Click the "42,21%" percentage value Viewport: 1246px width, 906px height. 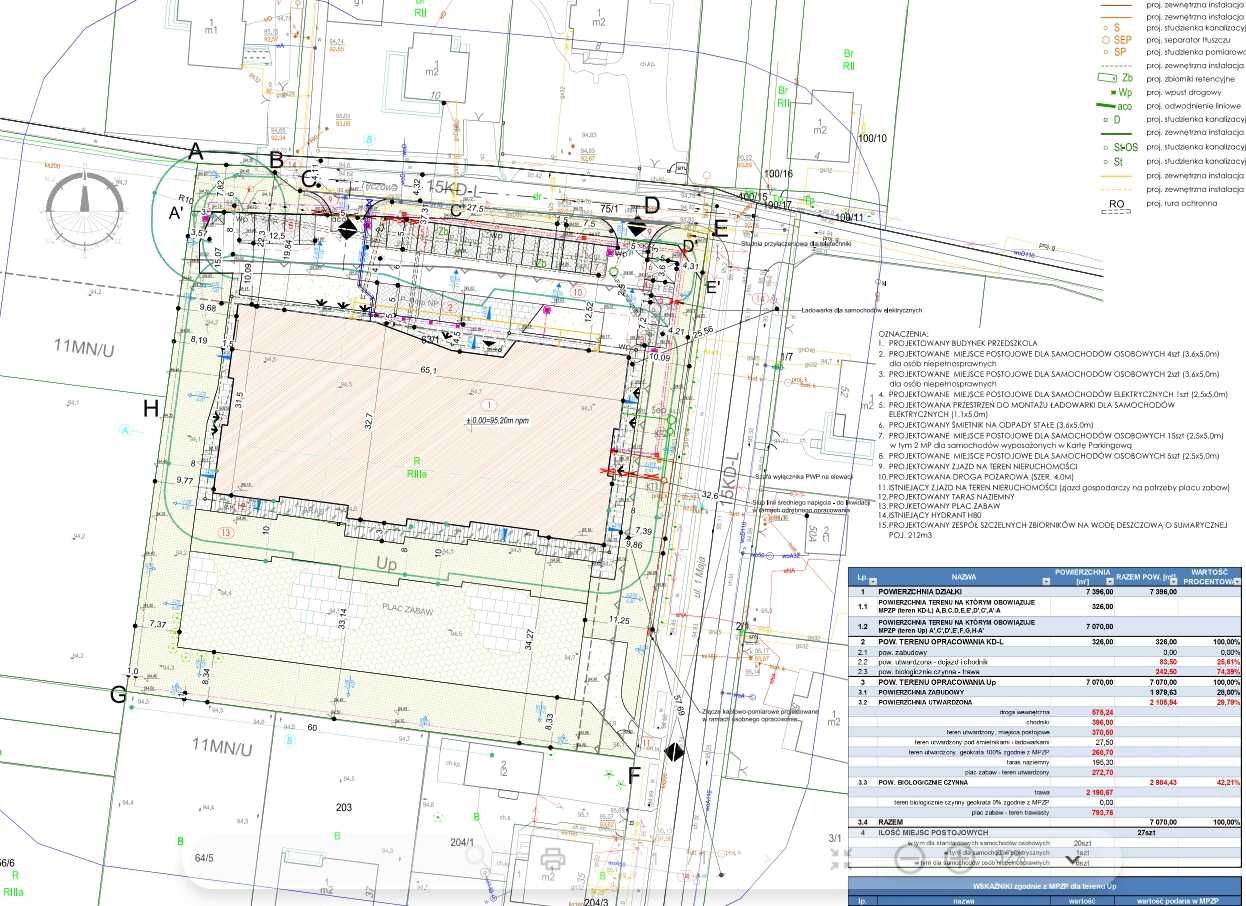click(1226, 781)
